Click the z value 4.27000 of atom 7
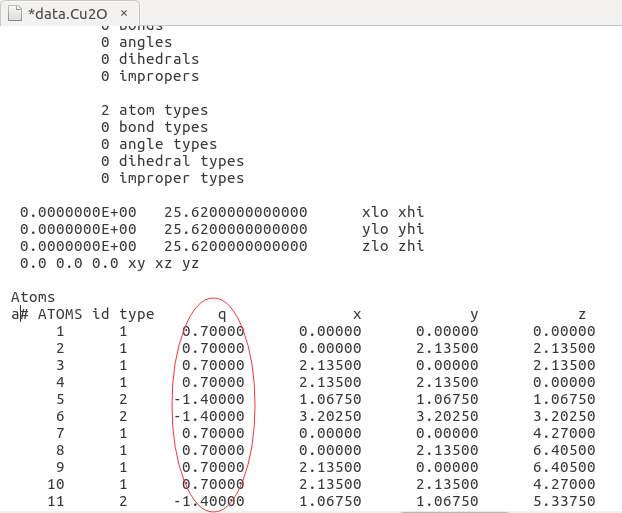 coord(564,433)
